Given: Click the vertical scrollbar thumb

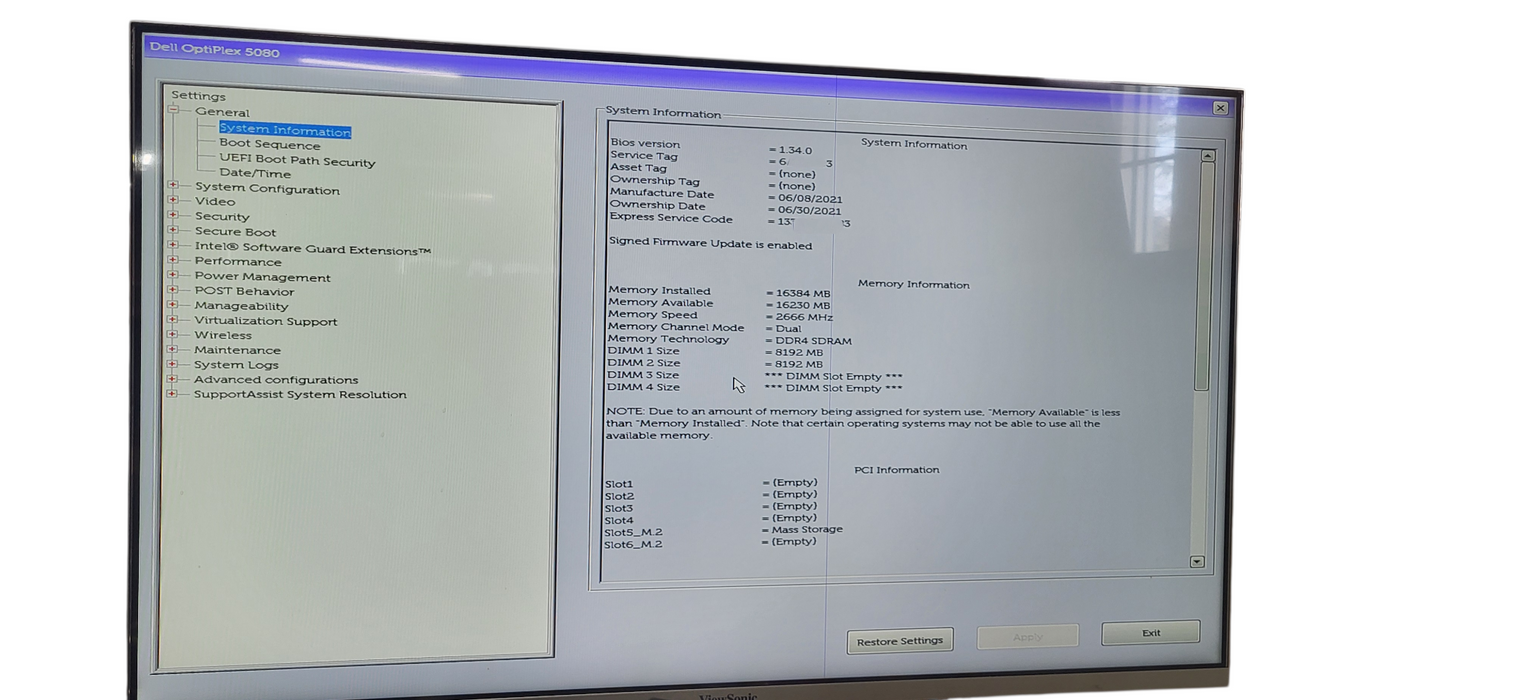Looking at the screenshot, I should coord(1204,276).
